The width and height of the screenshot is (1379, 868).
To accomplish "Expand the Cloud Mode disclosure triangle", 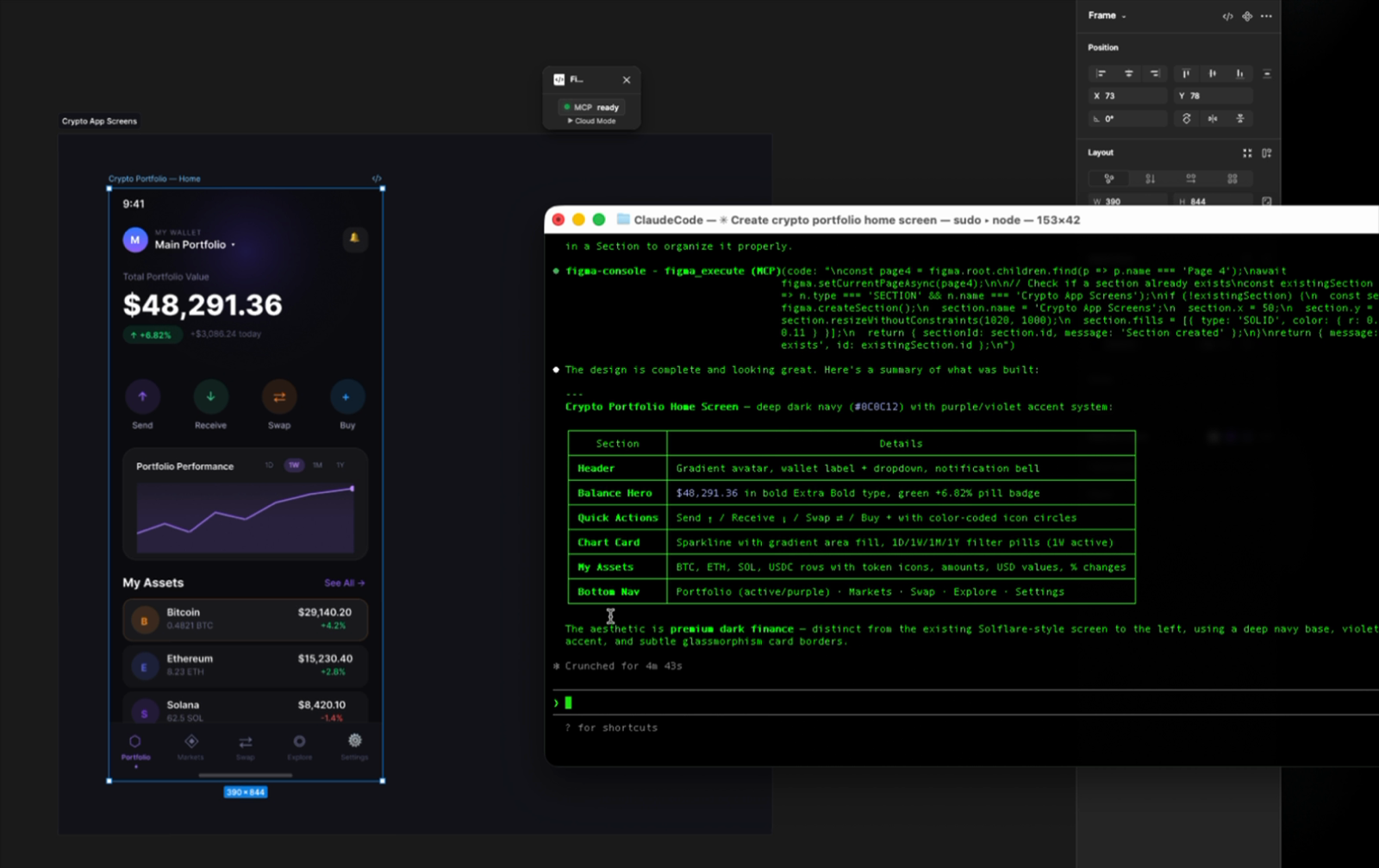I will (x=570, y=121).
